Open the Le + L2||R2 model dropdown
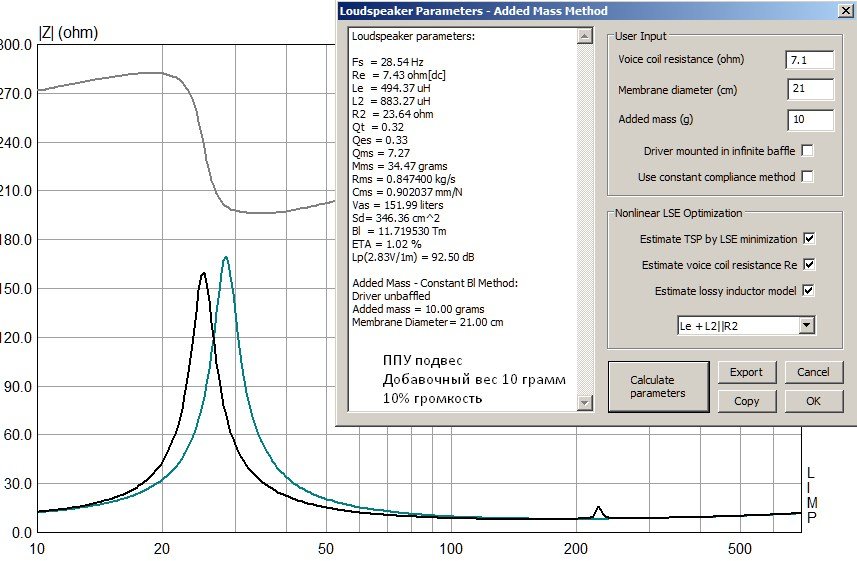857x561 pixels. 807,325
